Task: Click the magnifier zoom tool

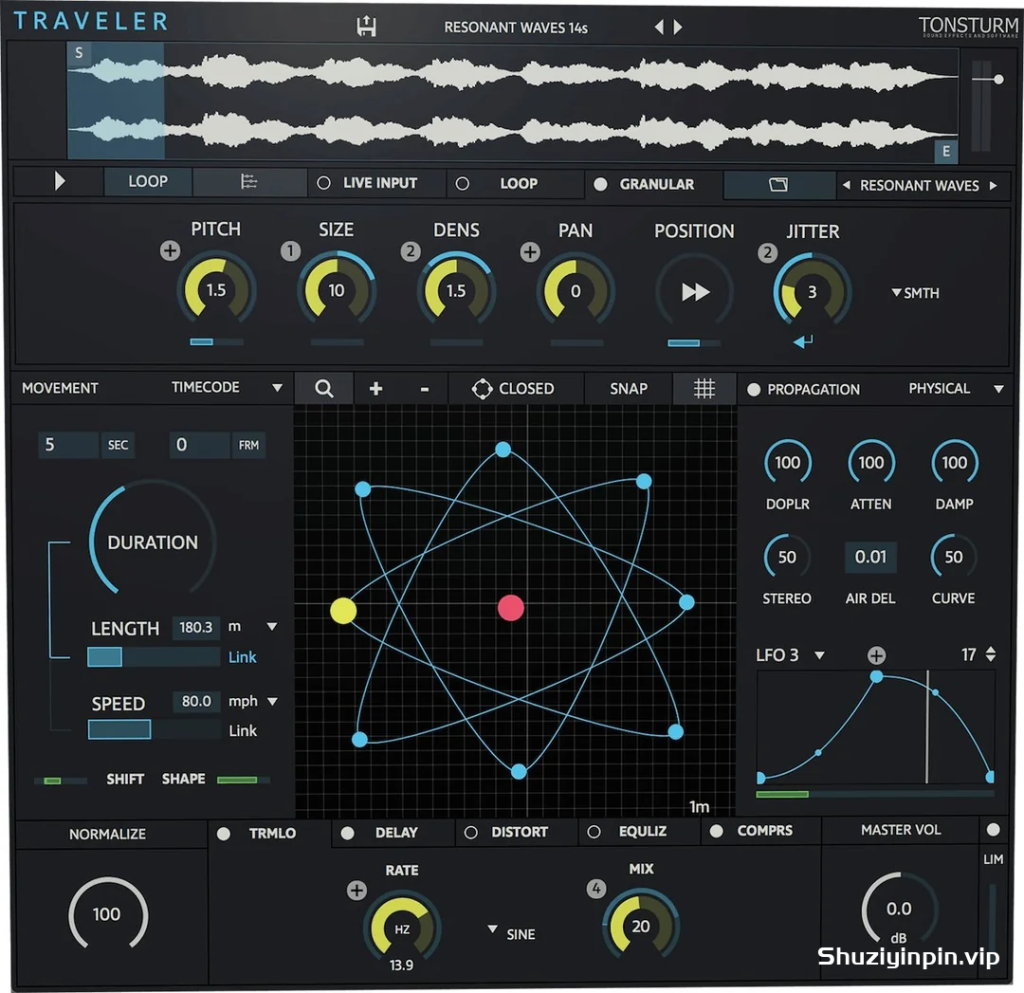Action: (324, 388)
